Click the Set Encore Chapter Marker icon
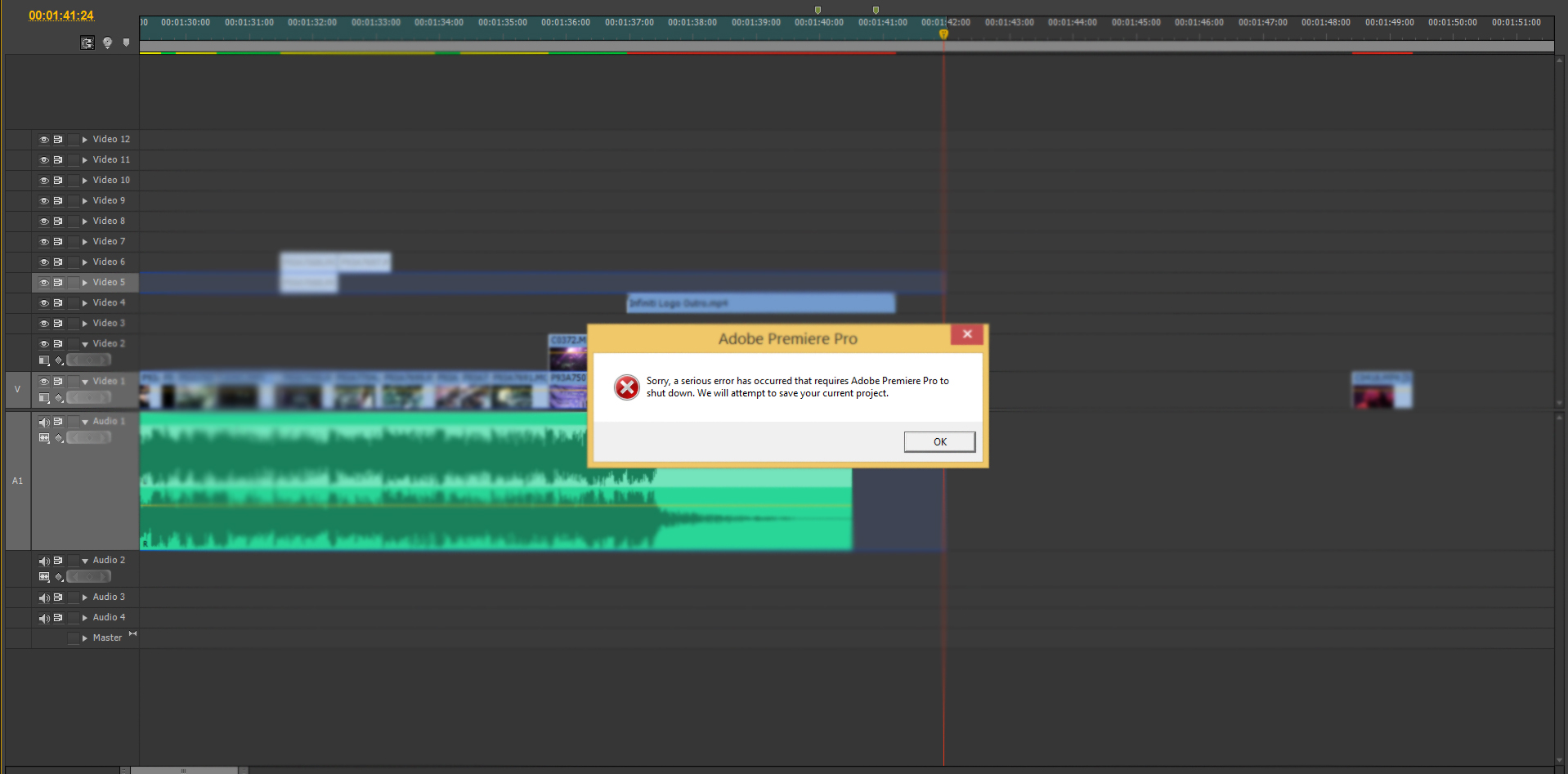The width and height of the screenshot is (1568, 774). point(107,43)
